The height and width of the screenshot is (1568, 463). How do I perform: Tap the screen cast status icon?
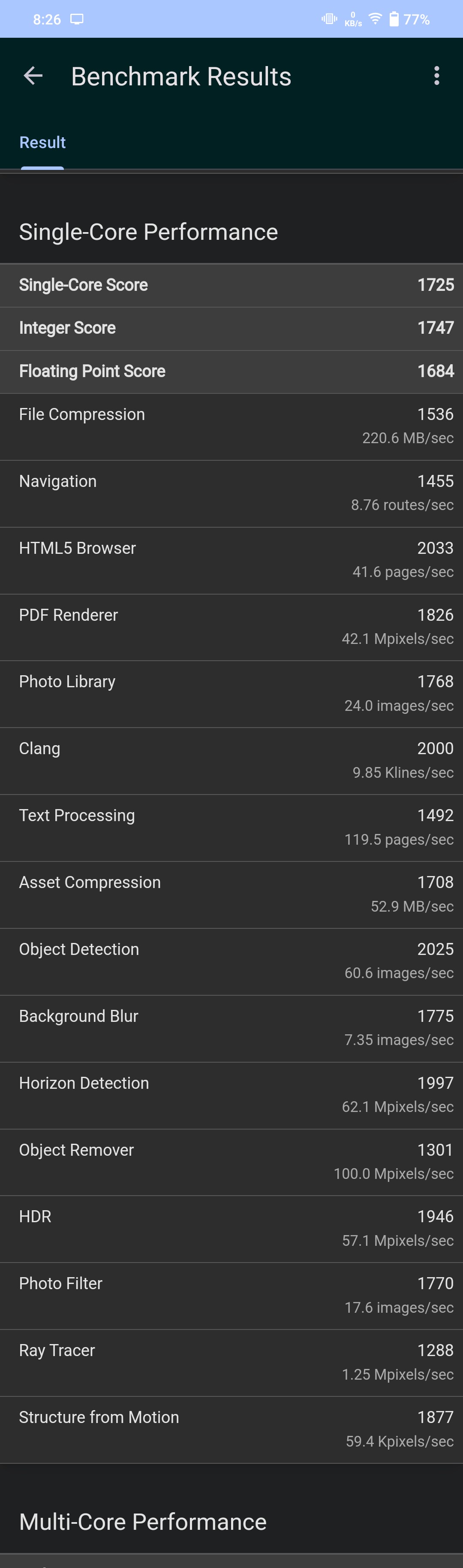pyautogui.click(x=77, y=19)
